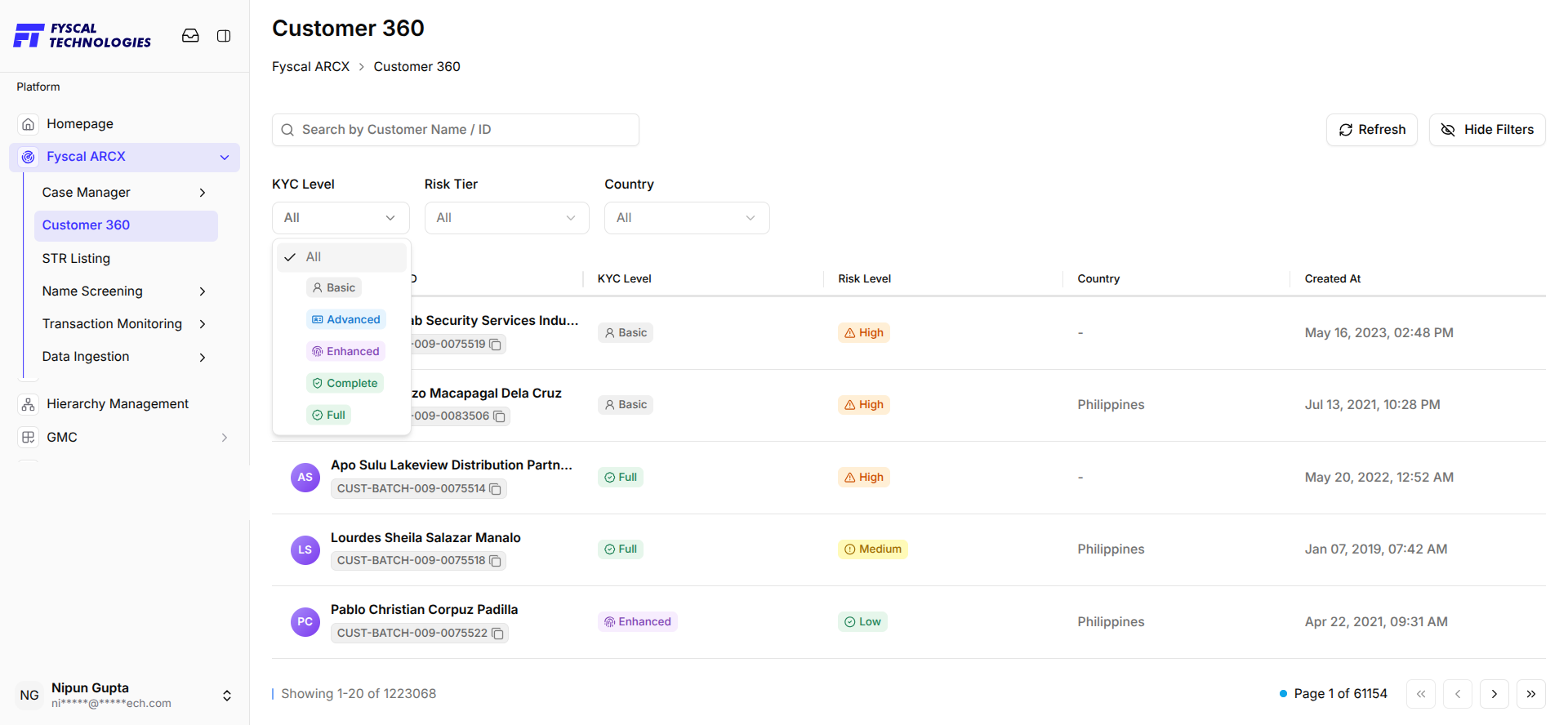Click the GMC grid icon
The image size is (1568, 725).
(x=29, y=438)
